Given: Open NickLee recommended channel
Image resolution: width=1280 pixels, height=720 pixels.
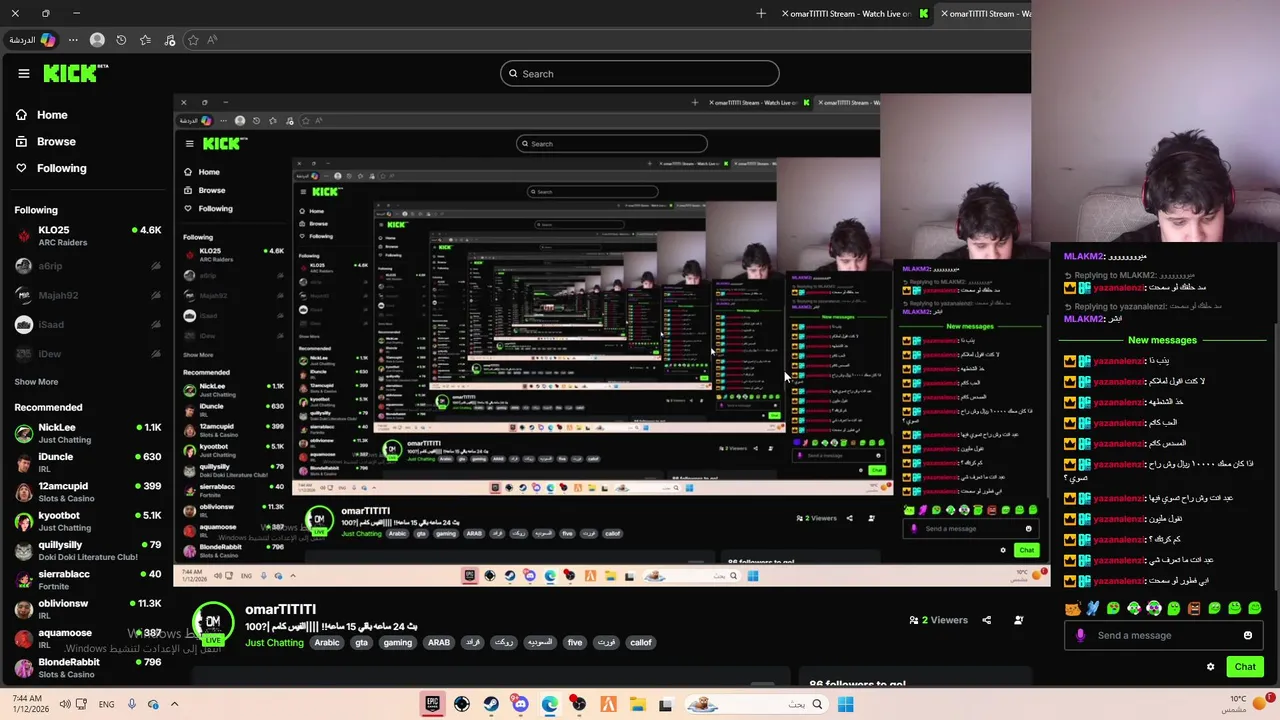Looking at the screenshot, I should pos(87,433).
